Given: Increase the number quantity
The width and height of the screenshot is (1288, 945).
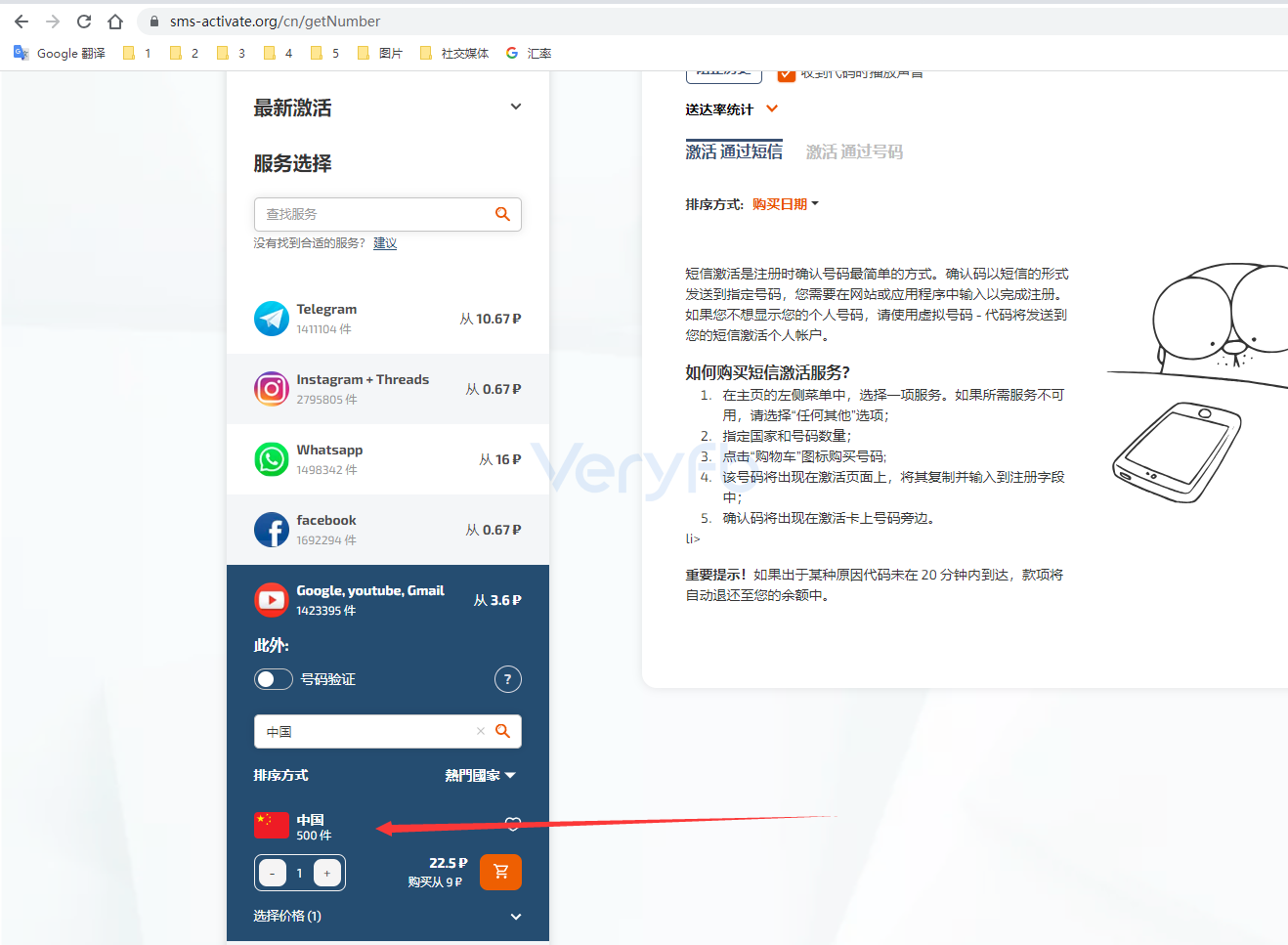Looking at the screenshot, I should click(x=327, y=873).
